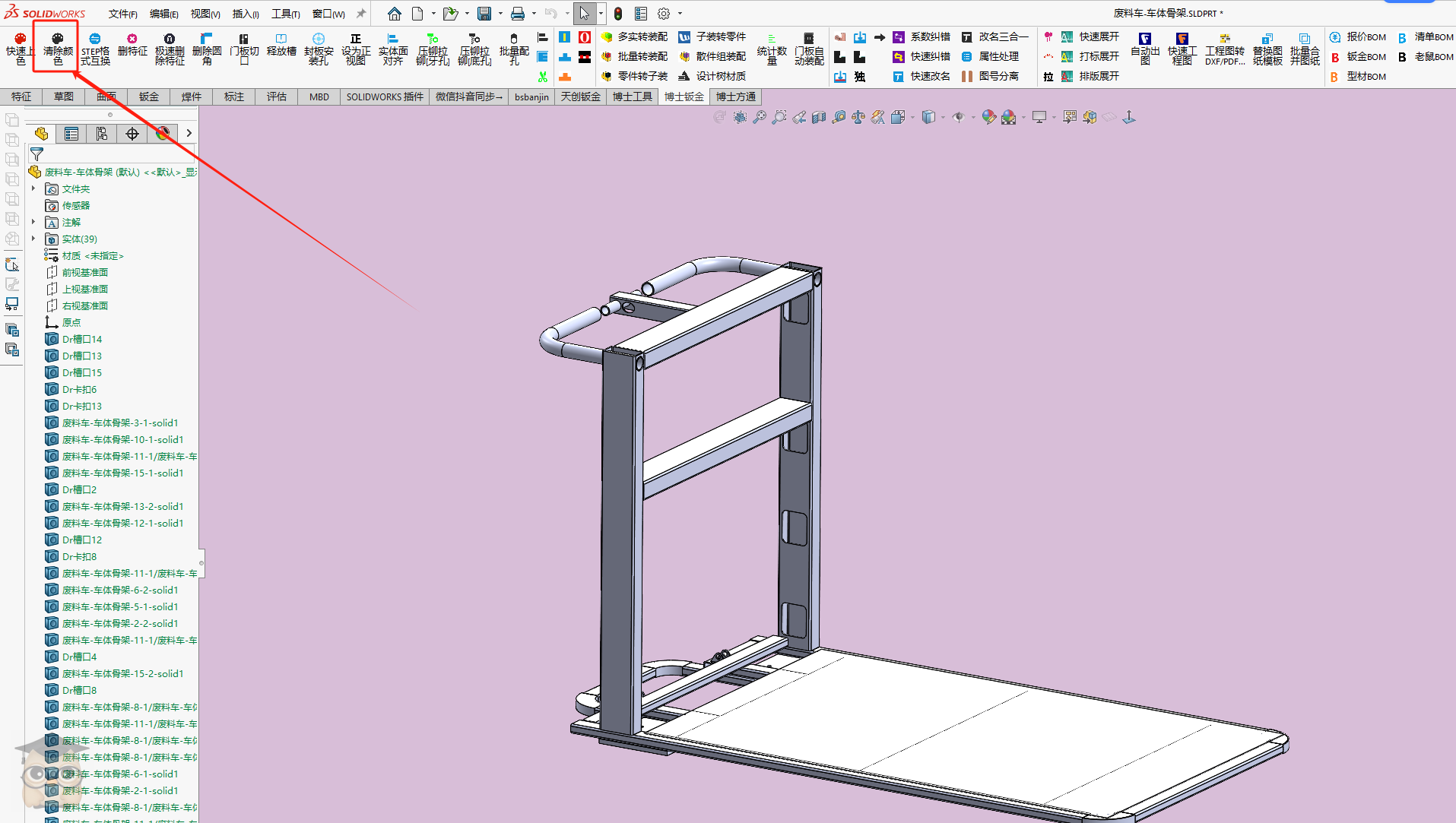This screenshot has height=823, width=1456.
Task: Click the 多实转装配 button
Action: [635, 36]
